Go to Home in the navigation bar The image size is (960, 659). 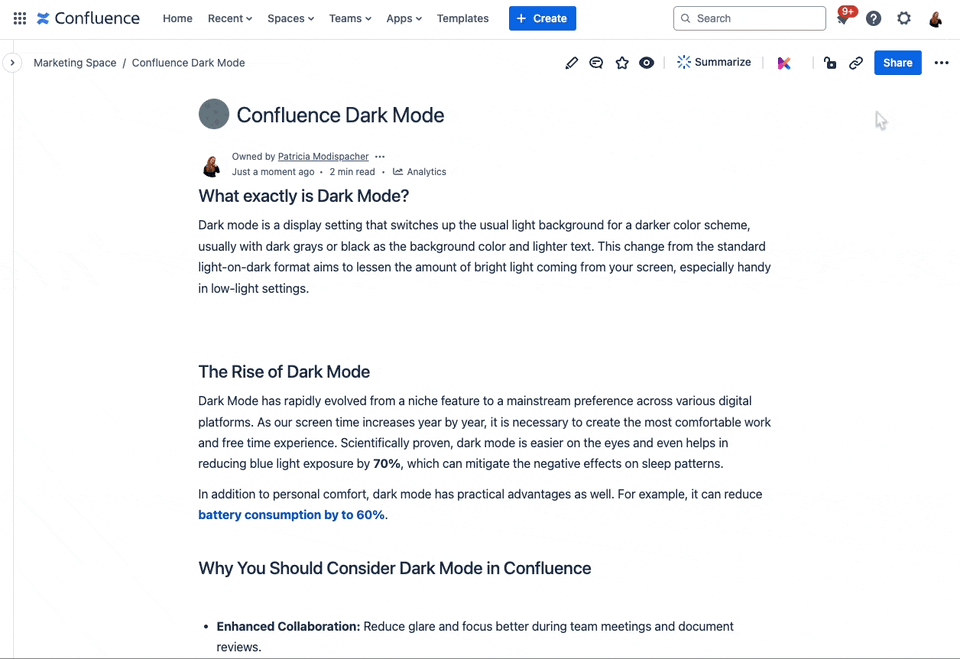tap(177, 18)
